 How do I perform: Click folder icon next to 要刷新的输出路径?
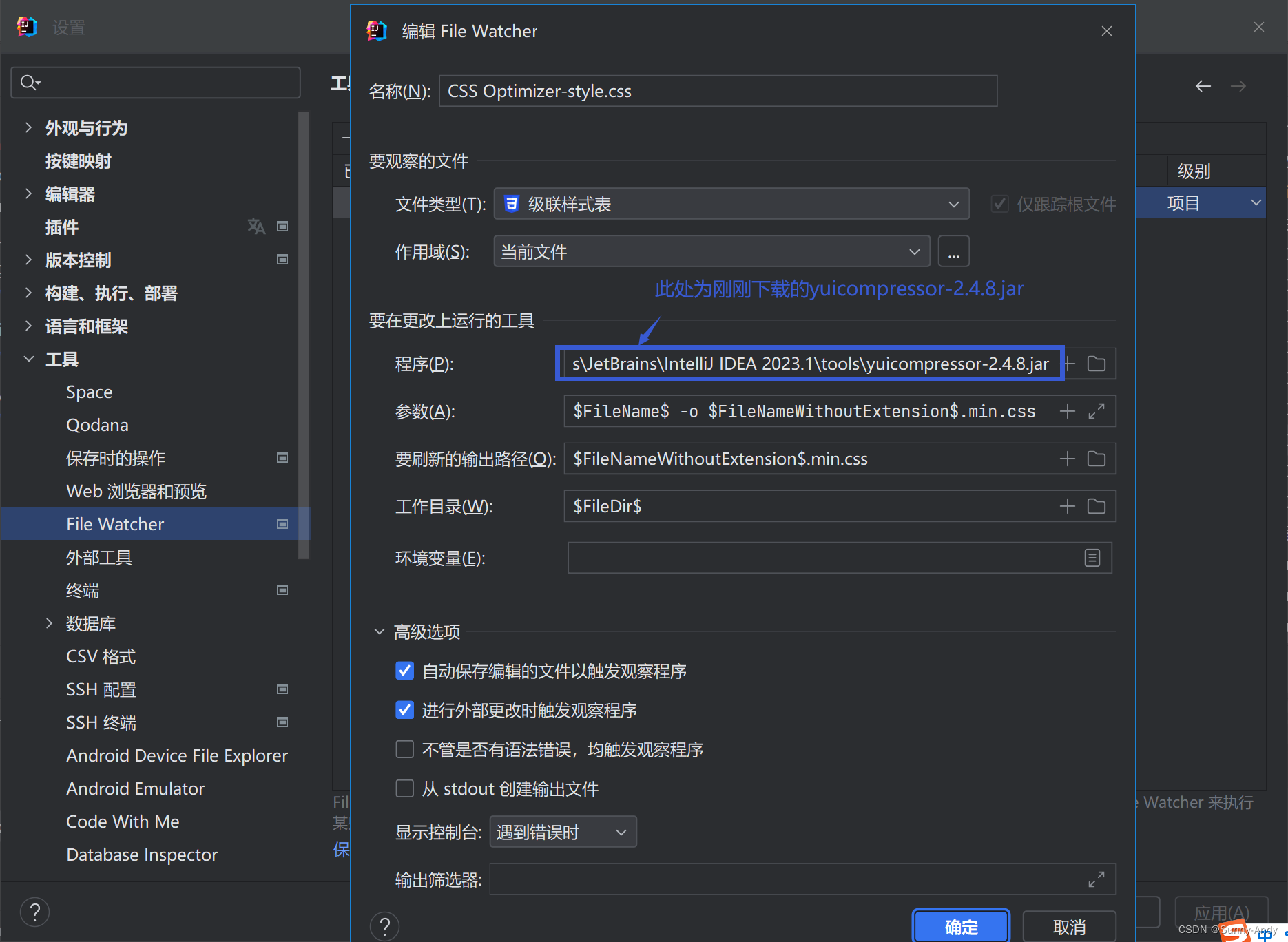[1097, 459]
